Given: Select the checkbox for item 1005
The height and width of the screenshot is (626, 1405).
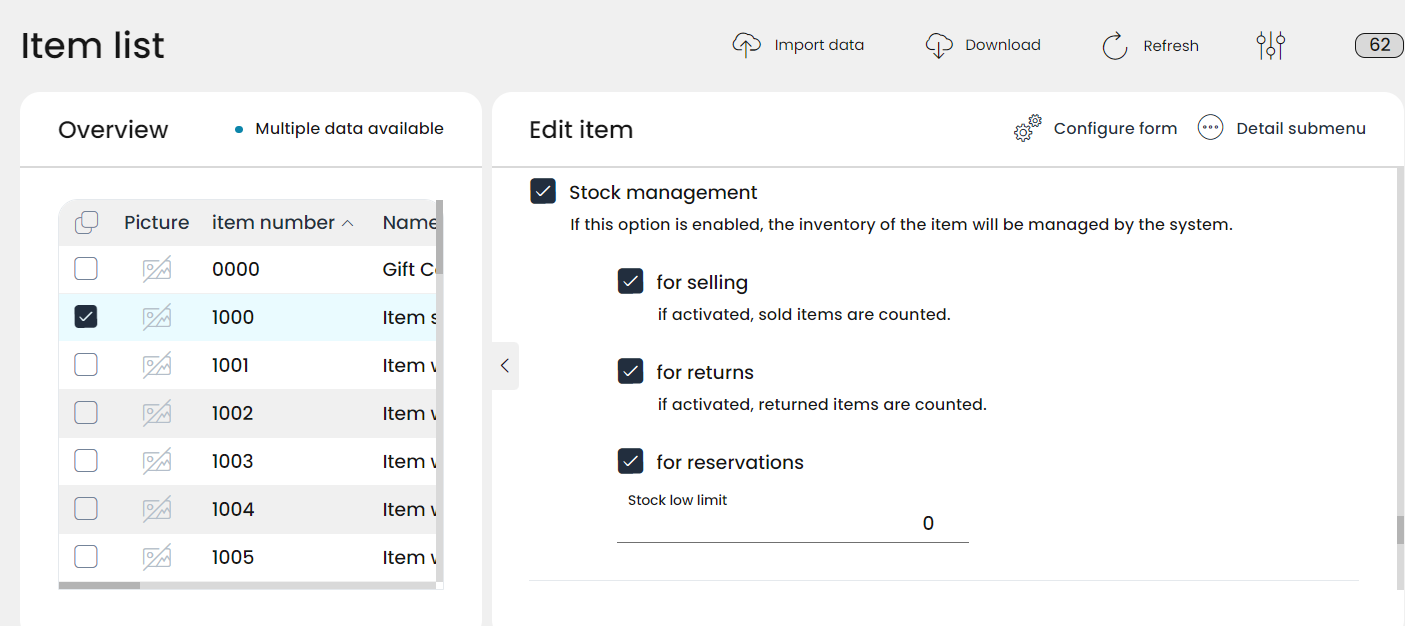Looking at the screenshot, I should pos(86,557).
